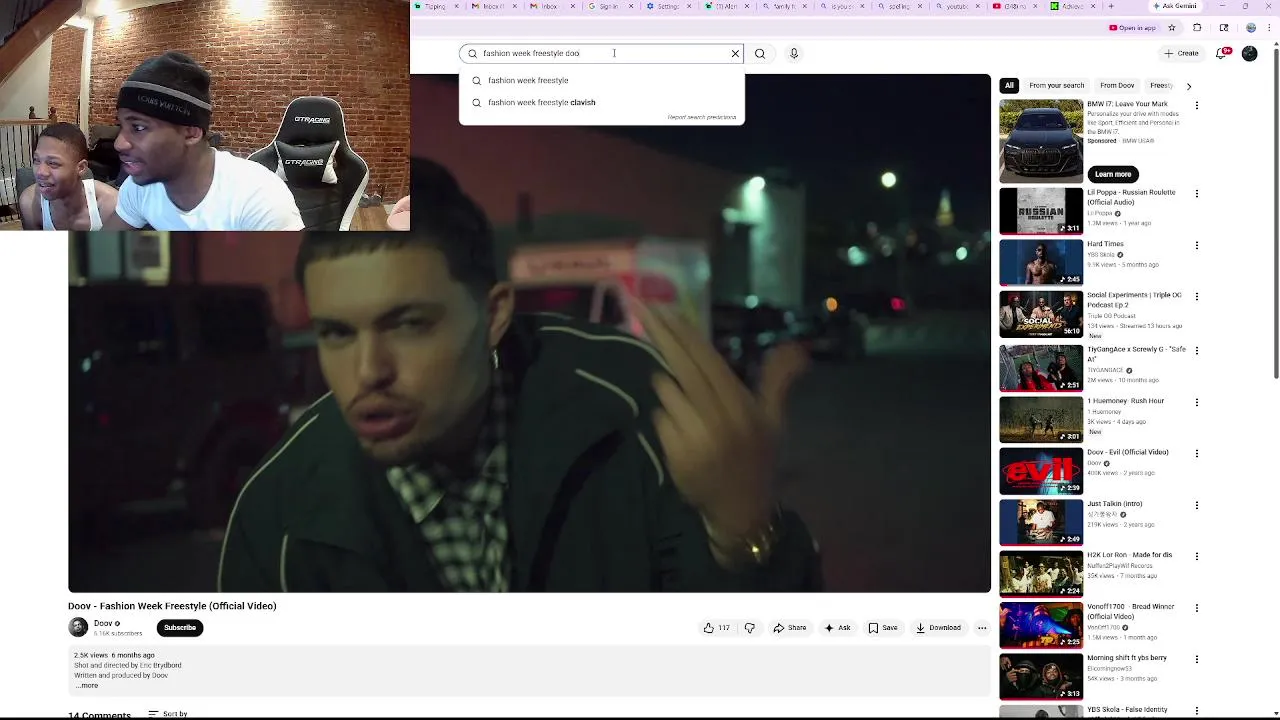Open options menu for Russian Roulette video
1280x720 pixels.
[1197, 193]
